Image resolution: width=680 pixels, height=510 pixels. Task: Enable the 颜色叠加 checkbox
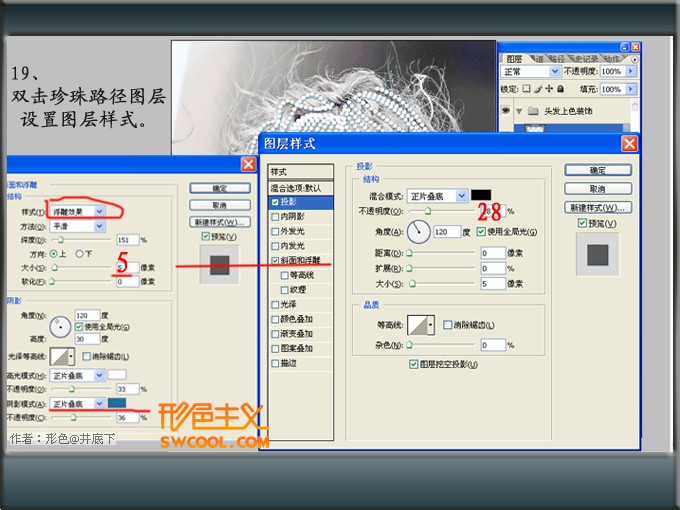[x=275, y=319]
